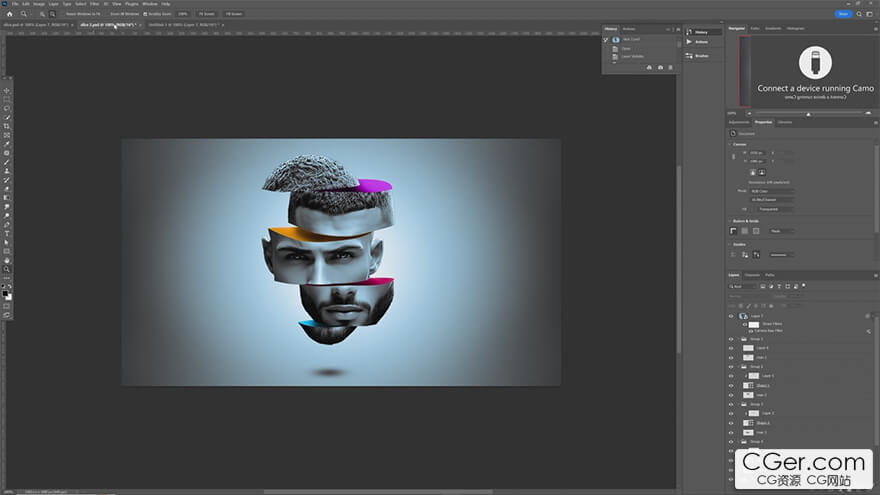Click the foreground color swatch
The height and width of the screenshot is (495, 880).
6,293
